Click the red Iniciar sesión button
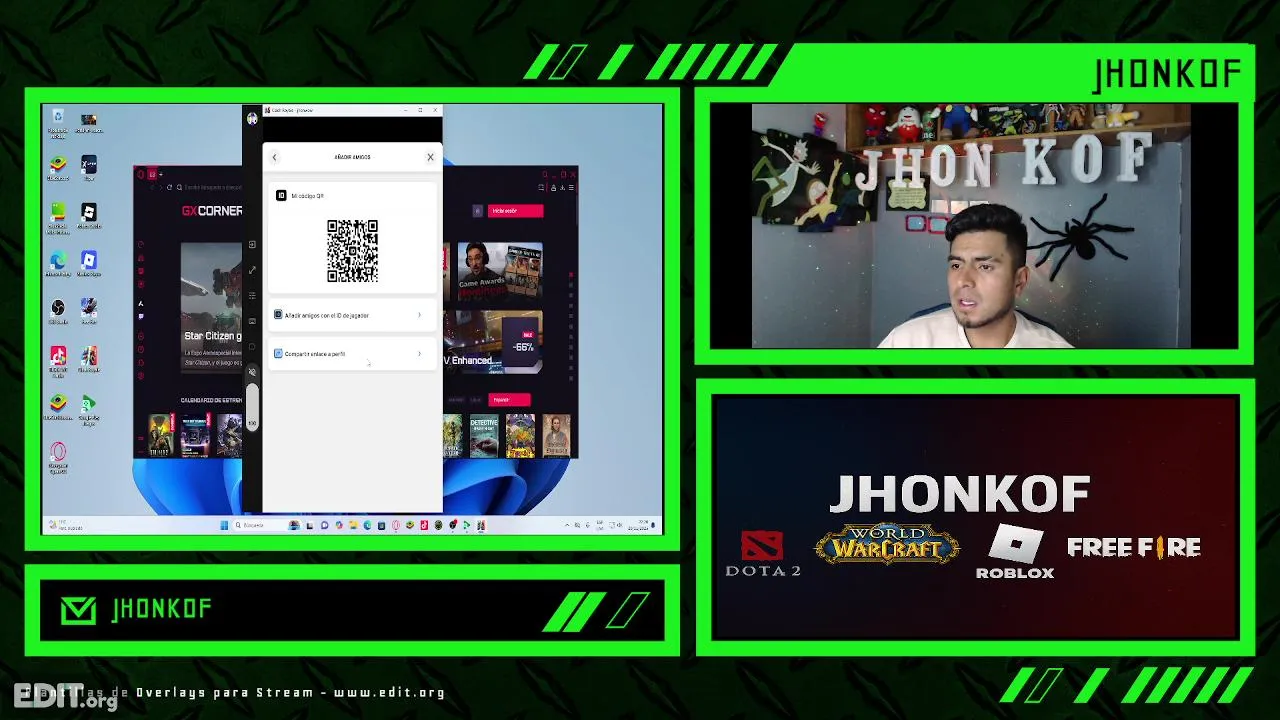 tap(516, 211)
